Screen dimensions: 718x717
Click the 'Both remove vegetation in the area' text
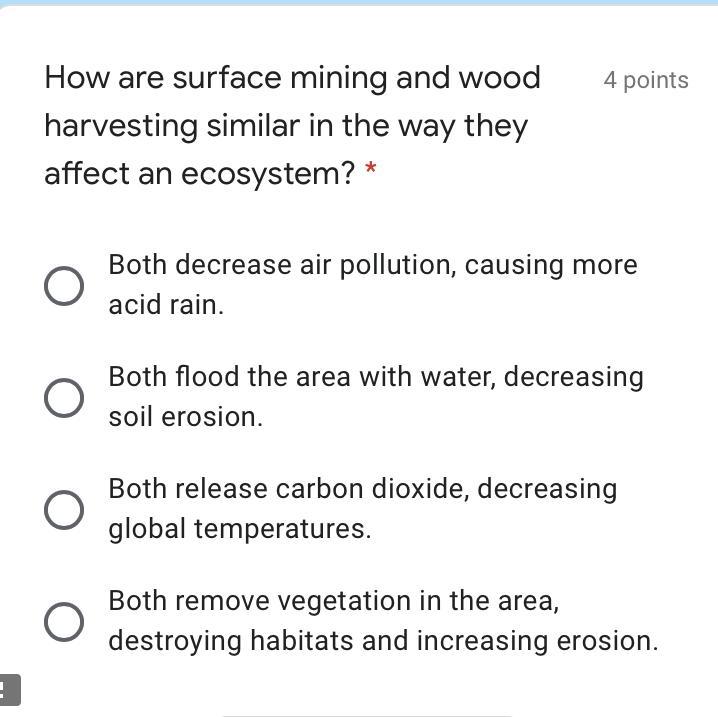[x=333, y=601]
